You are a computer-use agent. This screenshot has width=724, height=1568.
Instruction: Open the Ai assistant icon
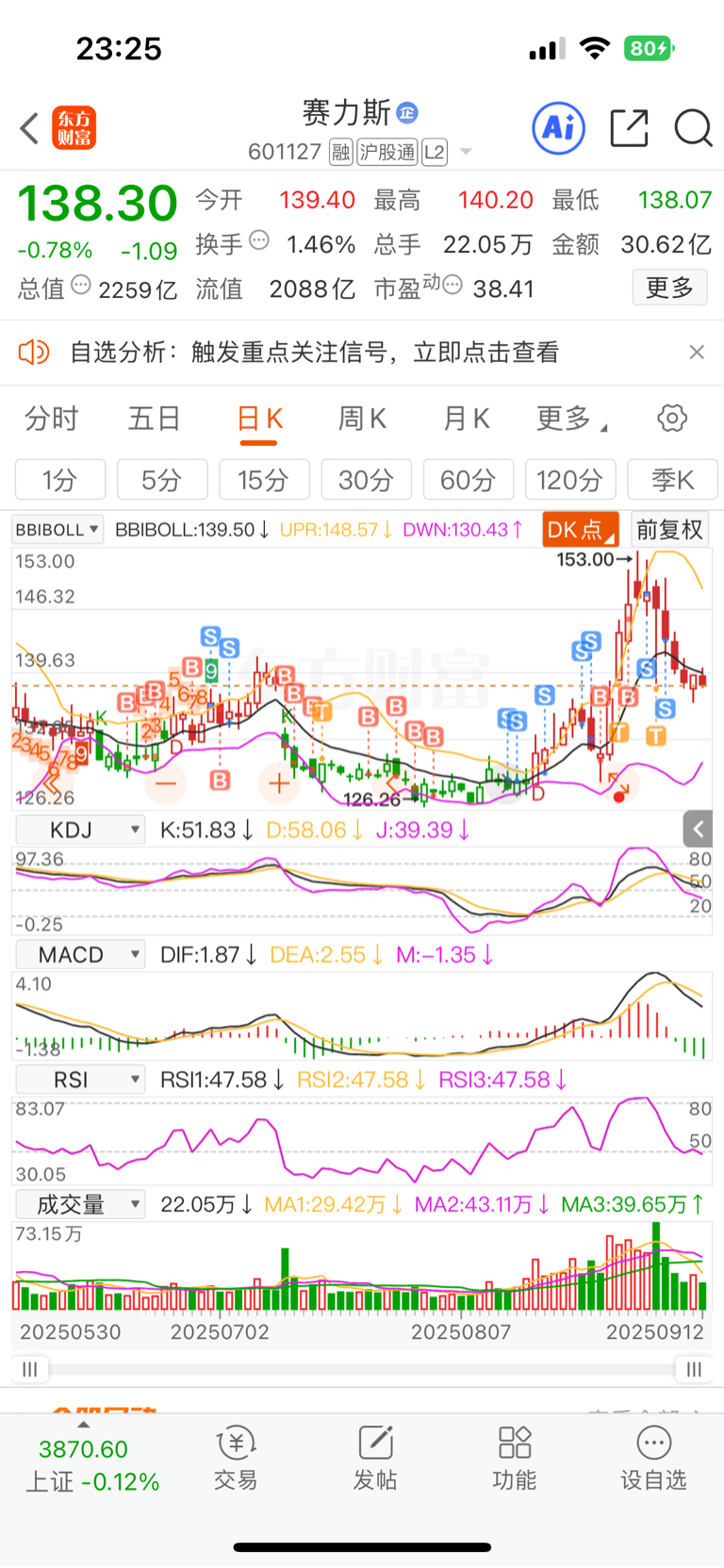click(559, 127)
